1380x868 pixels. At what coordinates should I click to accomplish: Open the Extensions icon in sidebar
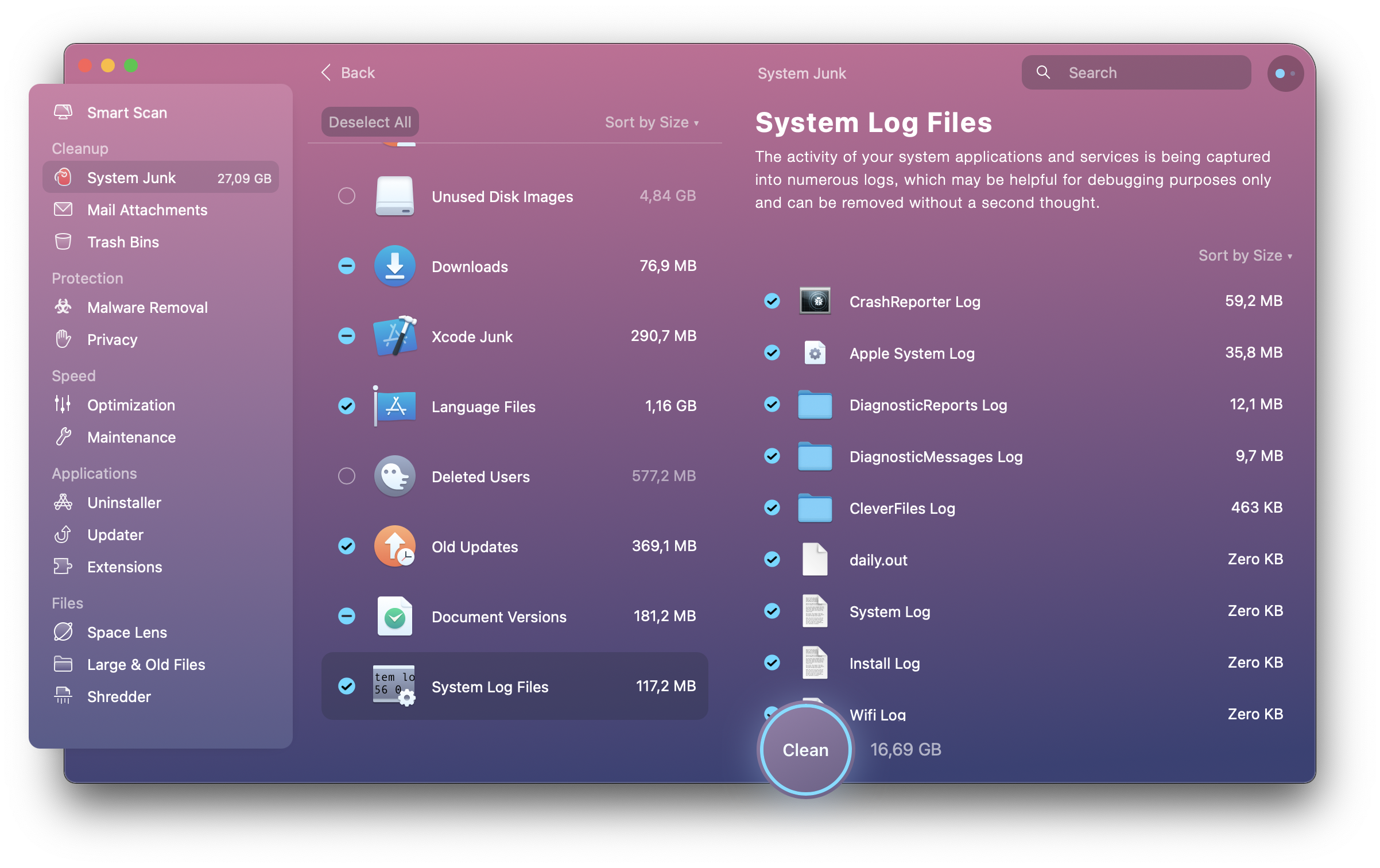click(x=63, y=567)
